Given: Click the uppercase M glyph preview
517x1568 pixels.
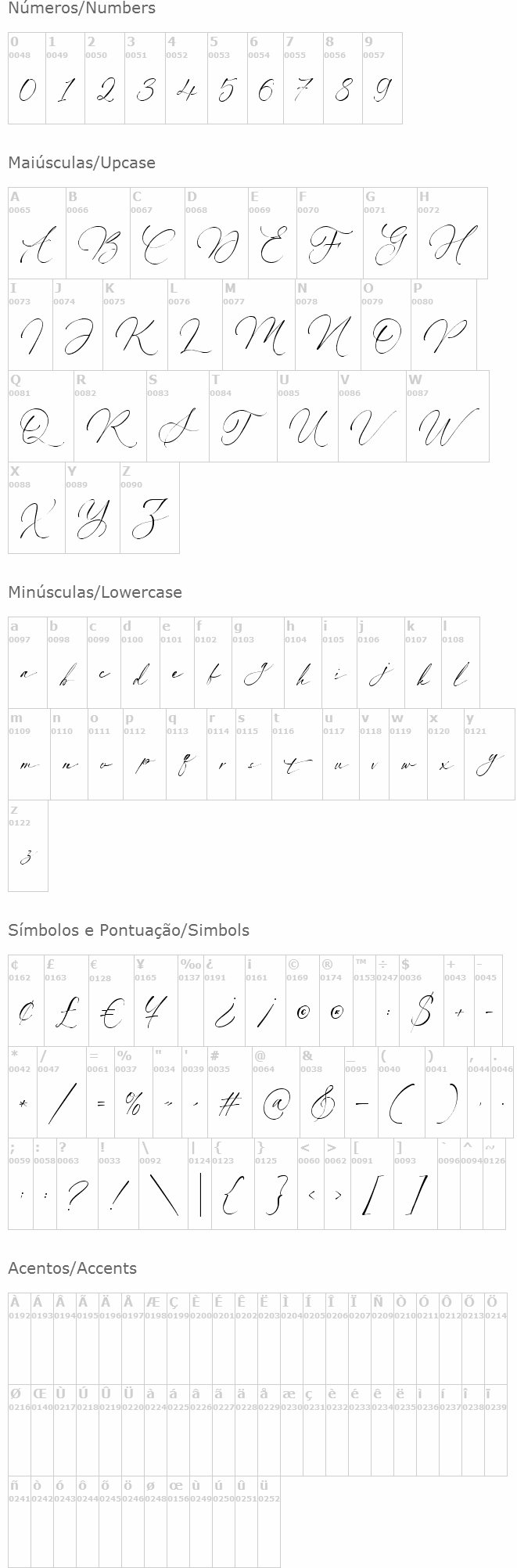Looking at the screenshot, I should (x=259, y=336).
